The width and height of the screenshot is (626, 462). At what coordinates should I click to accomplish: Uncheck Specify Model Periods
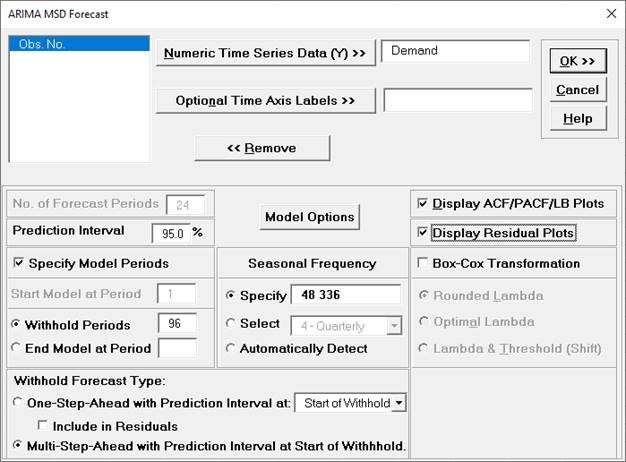(20, 264)
